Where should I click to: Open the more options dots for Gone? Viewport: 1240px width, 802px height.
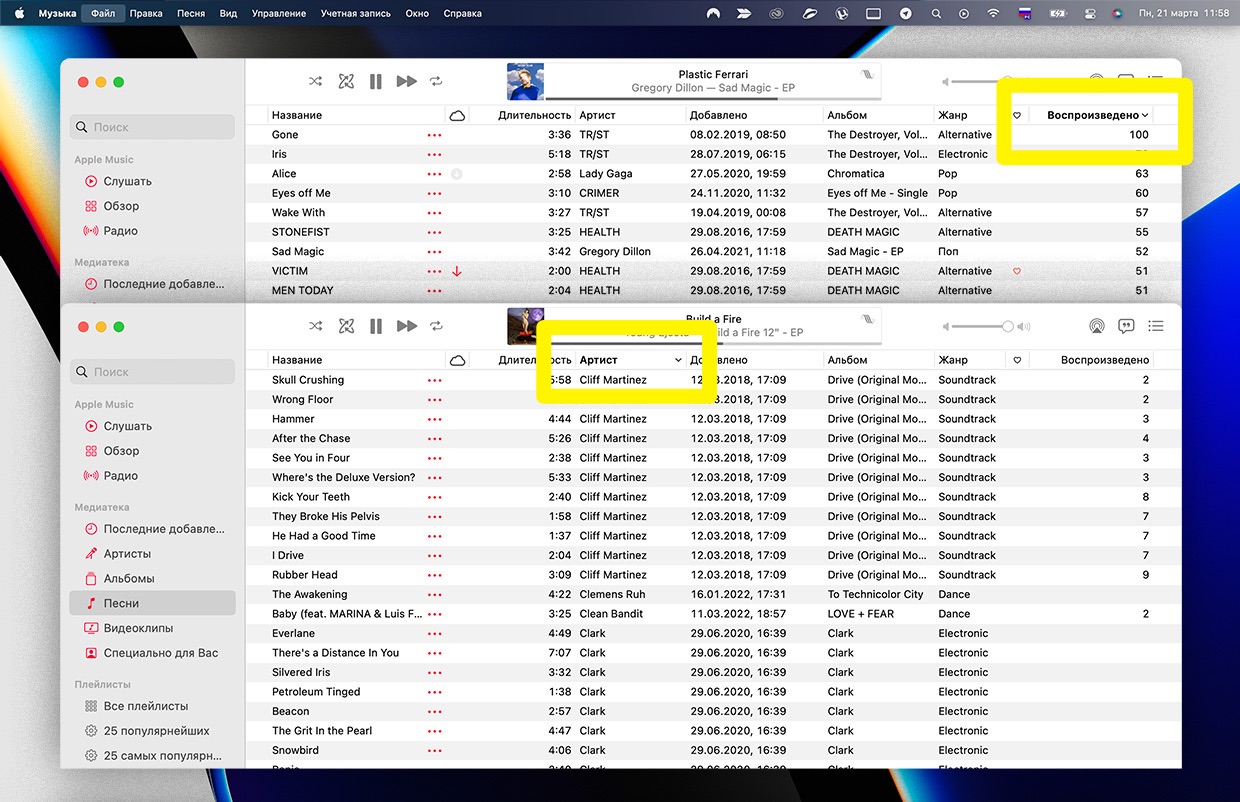434,135
